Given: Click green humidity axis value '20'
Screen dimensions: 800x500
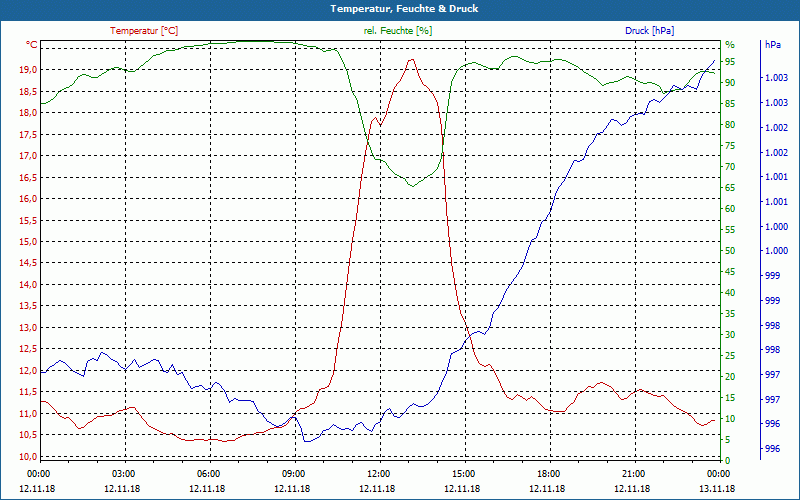Looking at the screenshot, I should [730, 377].
